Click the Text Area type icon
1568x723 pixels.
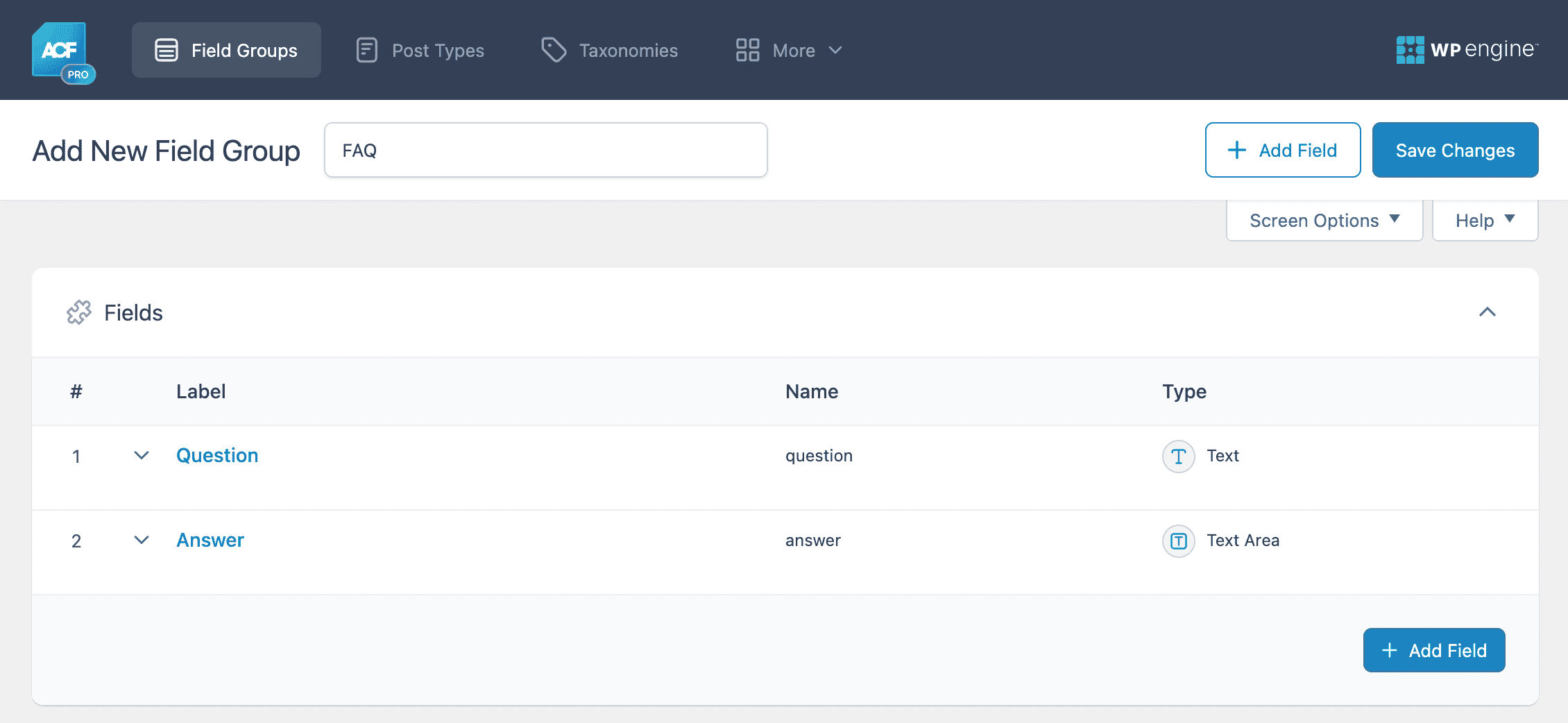pos(1178,541)
